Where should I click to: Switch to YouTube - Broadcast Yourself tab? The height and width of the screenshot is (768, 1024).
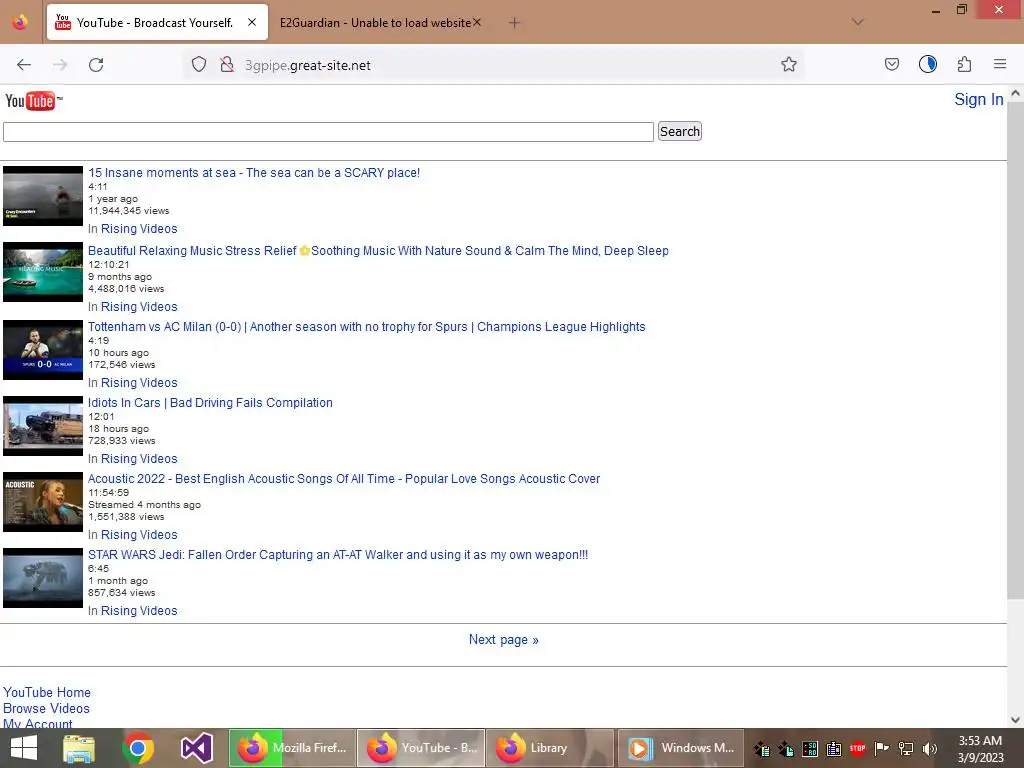click(x=157, y=23)
